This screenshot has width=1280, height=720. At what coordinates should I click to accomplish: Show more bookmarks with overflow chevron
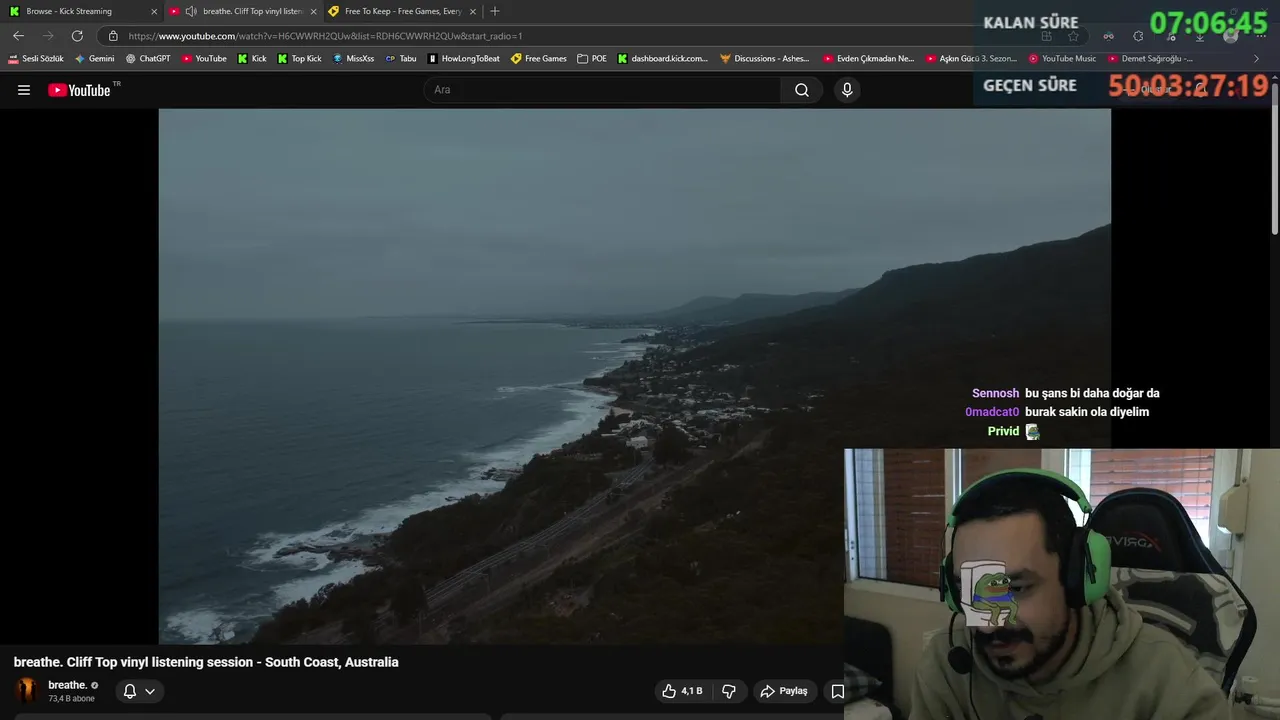click(x=1257, y=59)
